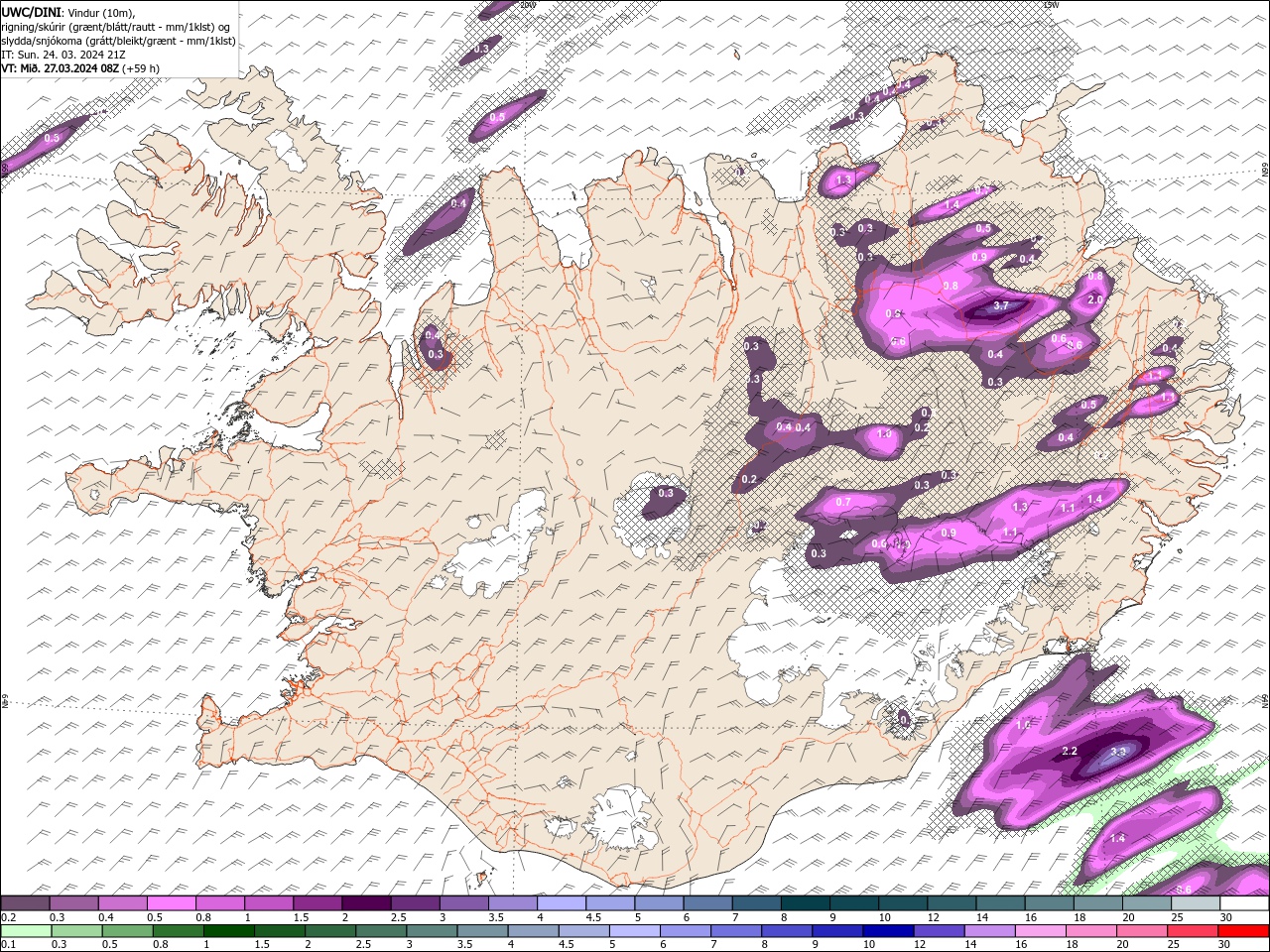Click the 3.3 offshore precipitation value label
This screenshot has height=952, width=1270.
[1118, 753]
